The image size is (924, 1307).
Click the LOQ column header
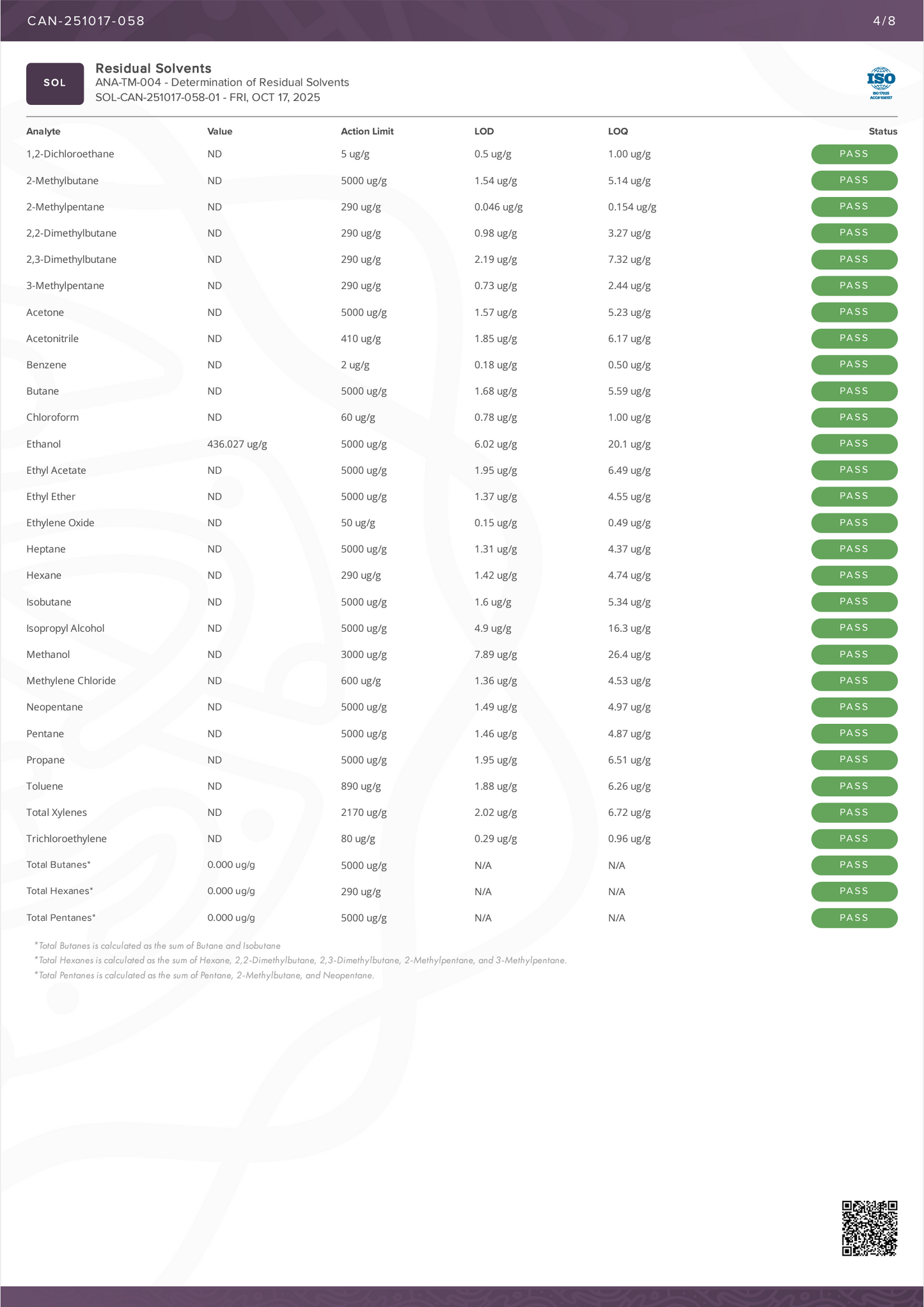pyautogui.click(x=618, y=131)
